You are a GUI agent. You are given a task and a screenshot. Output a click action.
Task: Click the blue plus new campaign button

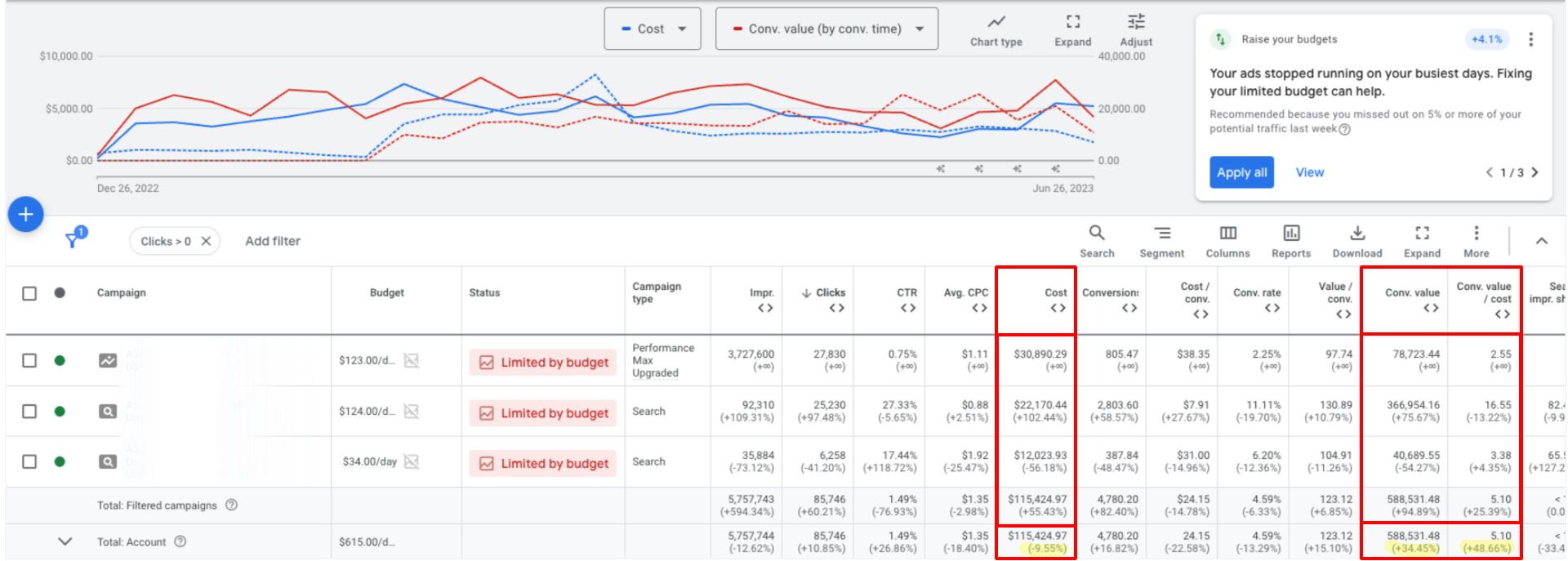(x=25, y=215)
